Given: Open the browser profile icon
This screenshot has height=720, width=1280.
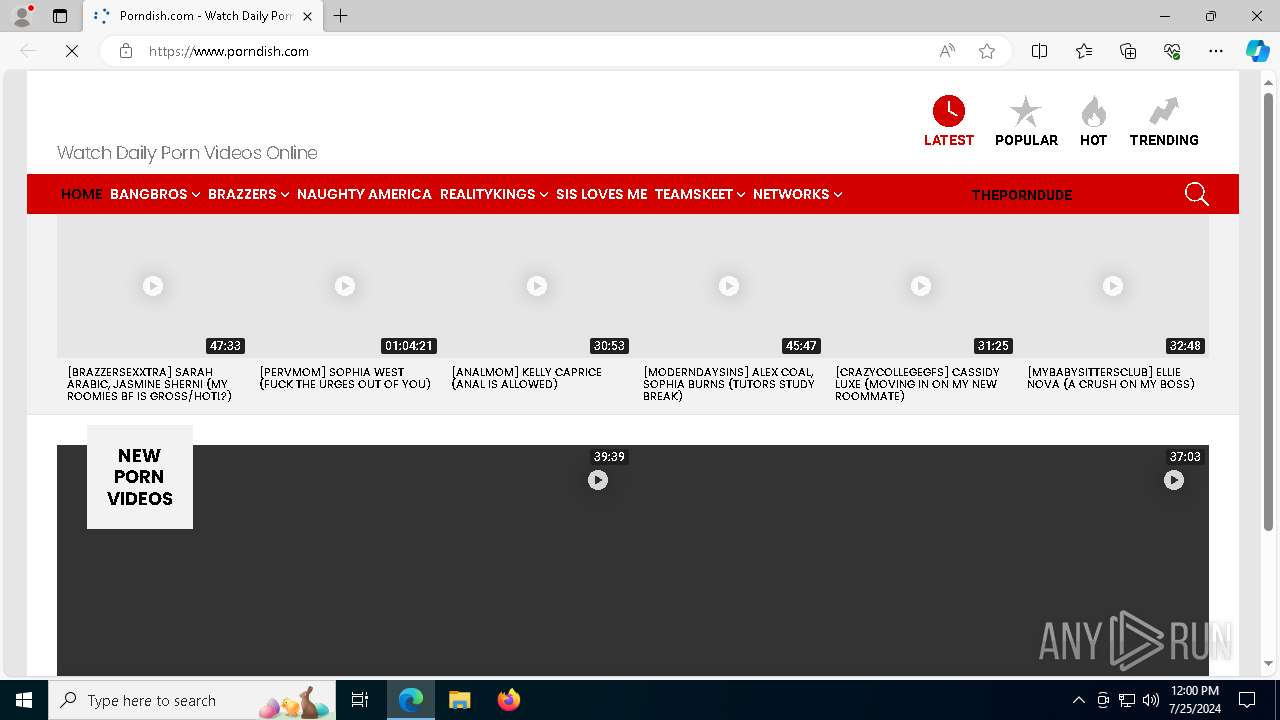Looking at the screenshot, I should [22, 16].
